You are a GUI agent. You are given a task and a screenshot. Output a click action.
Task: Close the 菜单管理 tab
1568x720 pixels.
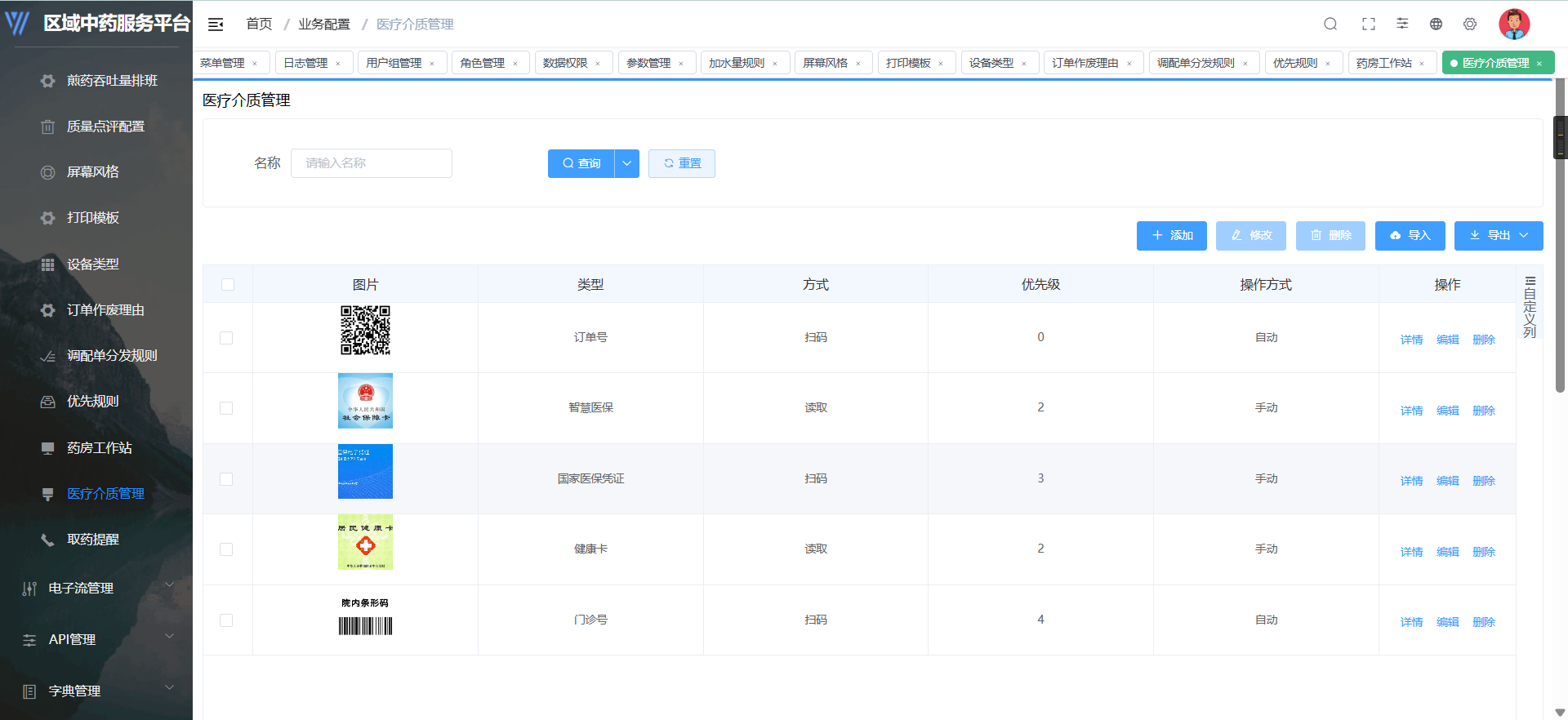click(x=256, y=64)
